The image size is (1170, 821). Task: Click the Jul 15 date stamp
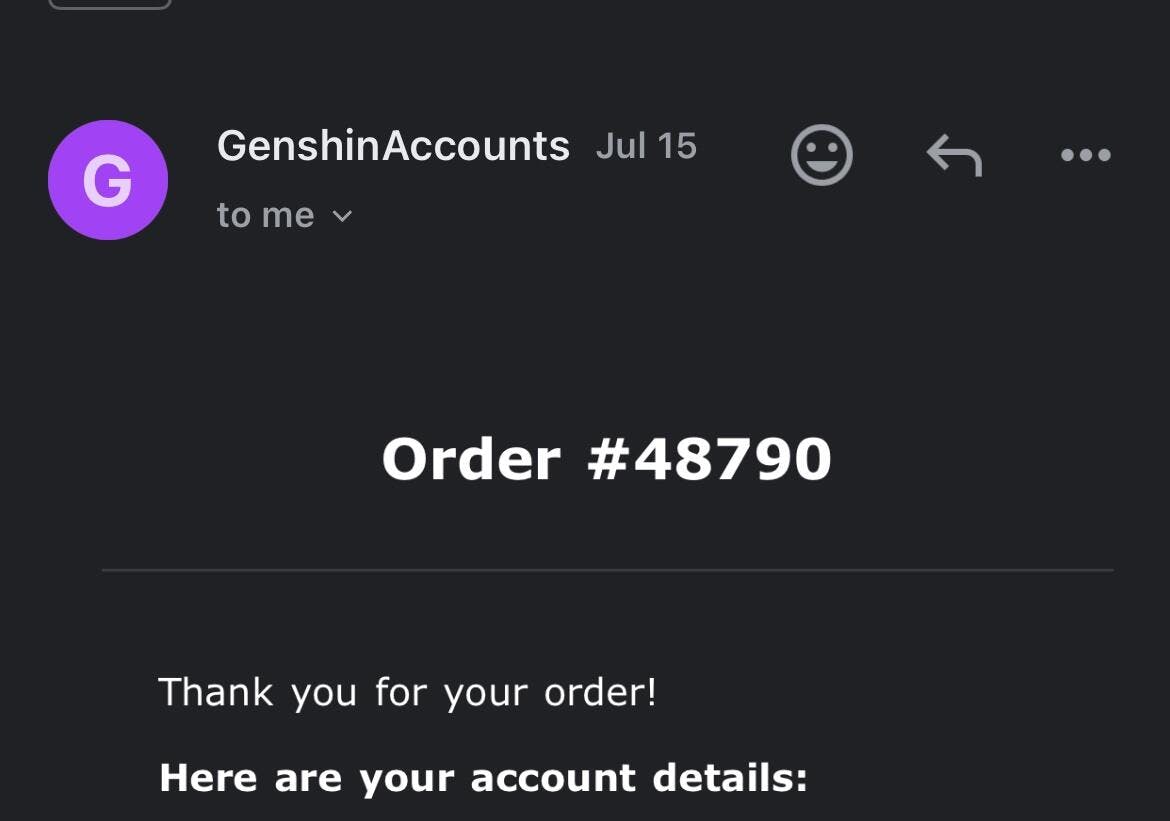coord(646,146)
